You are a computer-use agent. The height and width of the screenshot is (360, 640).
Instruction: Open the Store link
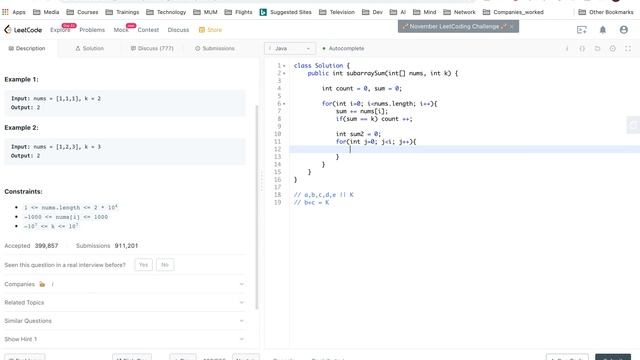coord(210,30)
